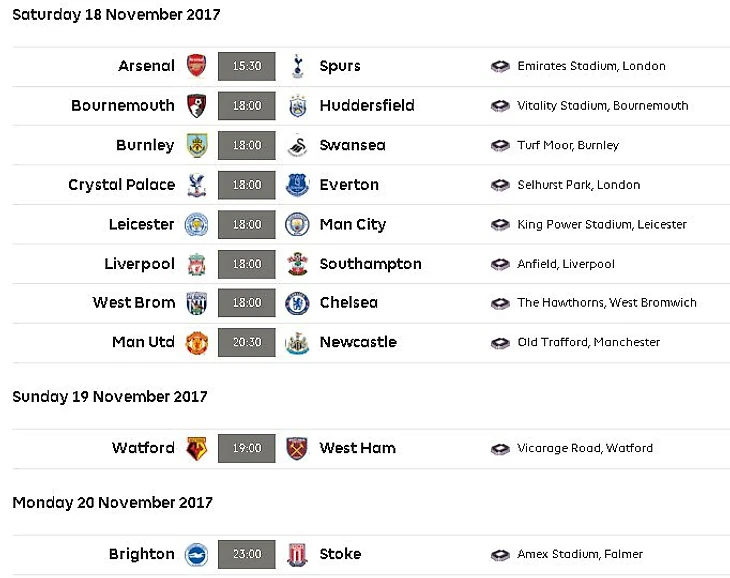Open the 15:30 Arsenal v Spurs kickoff
Image resolution: width=730 pixels, height=578 pixels.
coord(246,66)
